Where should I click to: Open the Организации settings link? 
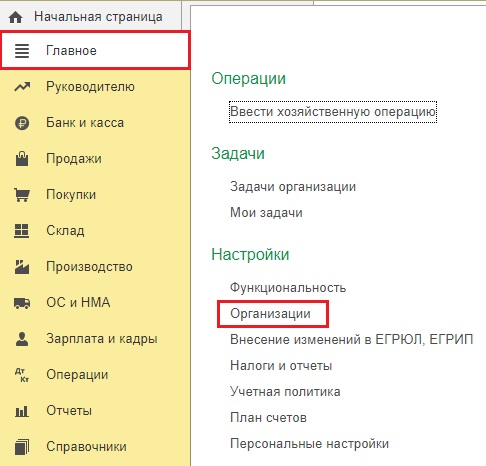270,314
